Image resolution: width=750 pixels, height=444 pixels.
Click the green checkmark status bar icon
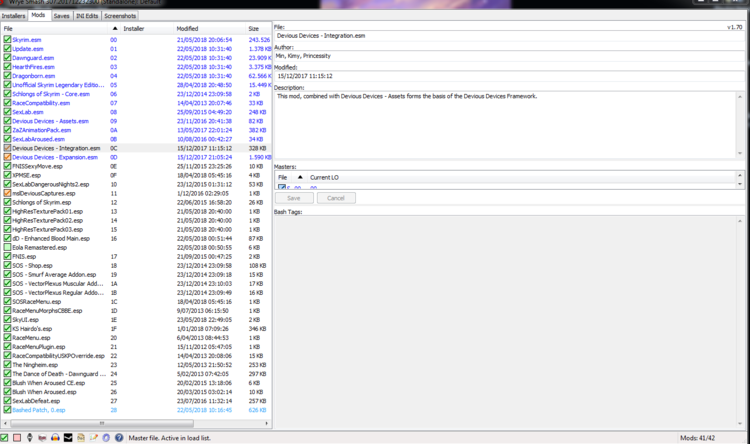[4, 438]
